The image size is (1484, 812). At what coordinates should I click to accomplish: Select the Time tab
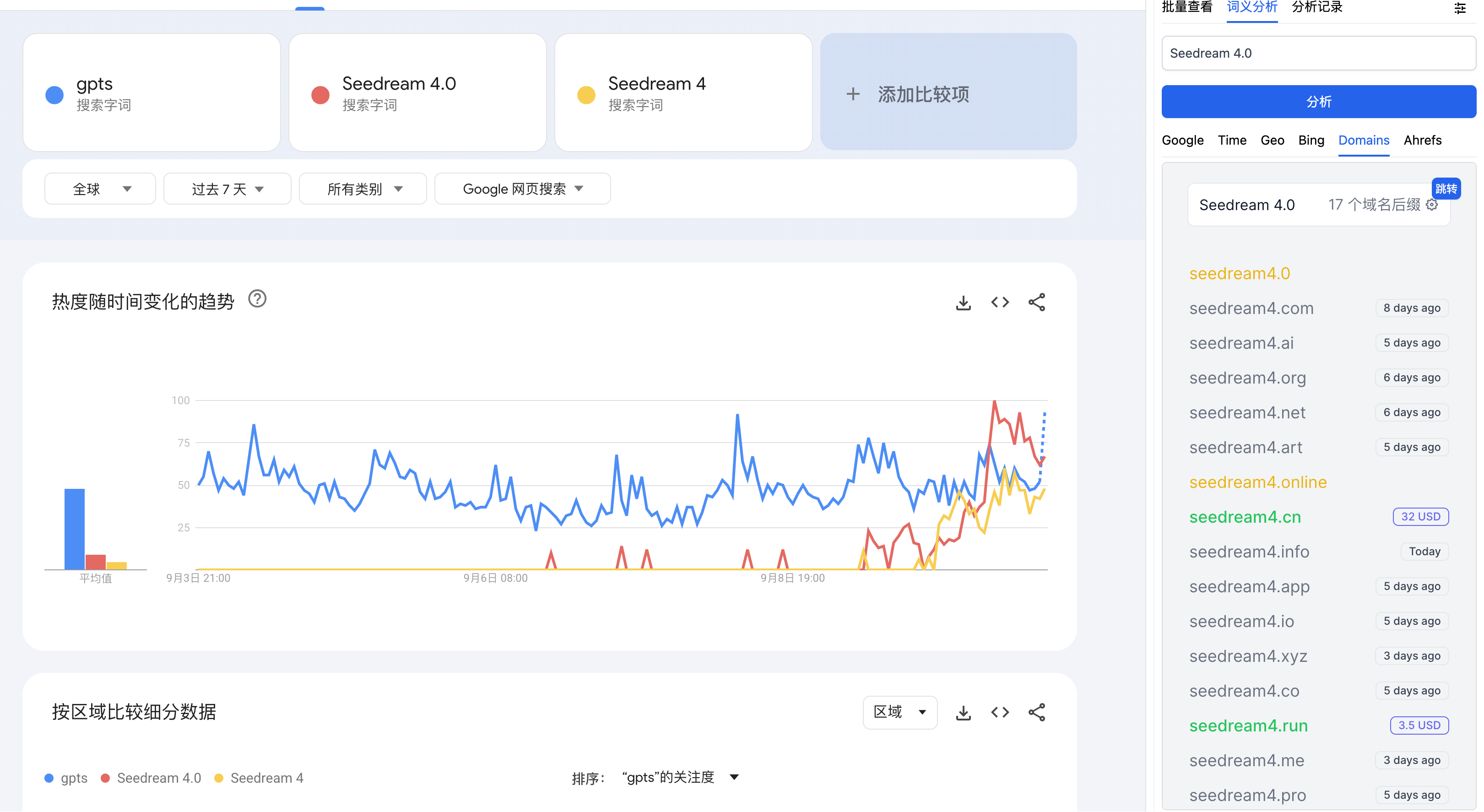1232,140
